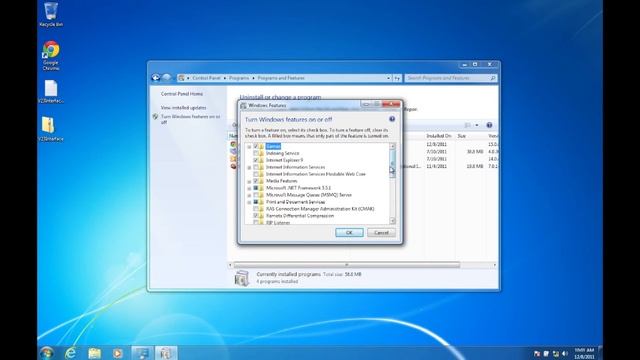The height and width of the screenshot is (360, 640).
Task: Open the network icon in system tray
Action: click(x=556, y=353)
